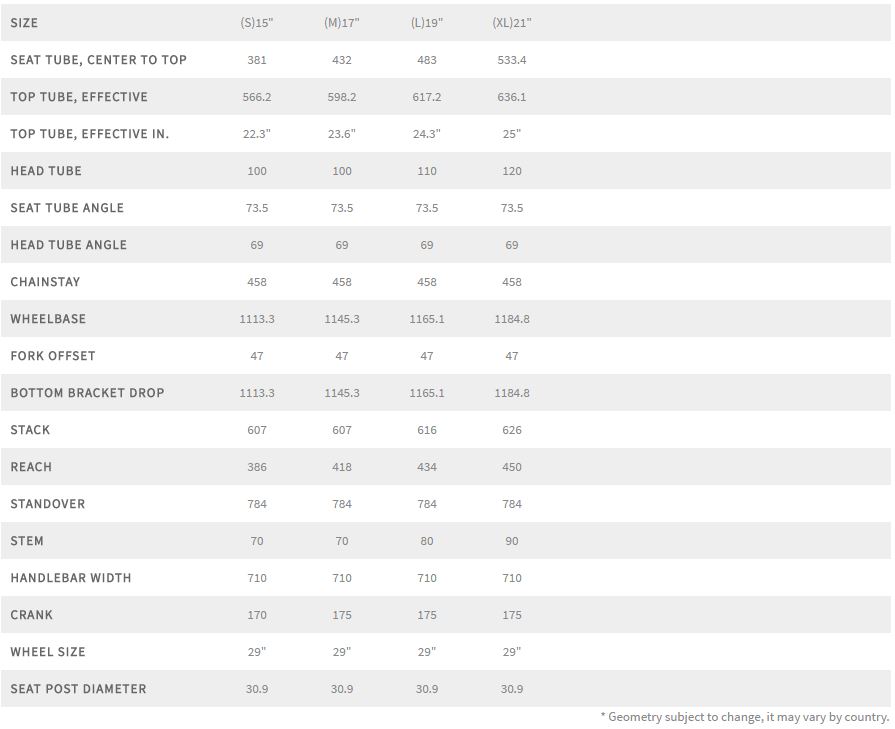Select the 418 reach value
Viewport: 895px width, 729px height.
(x=342, y=467)
